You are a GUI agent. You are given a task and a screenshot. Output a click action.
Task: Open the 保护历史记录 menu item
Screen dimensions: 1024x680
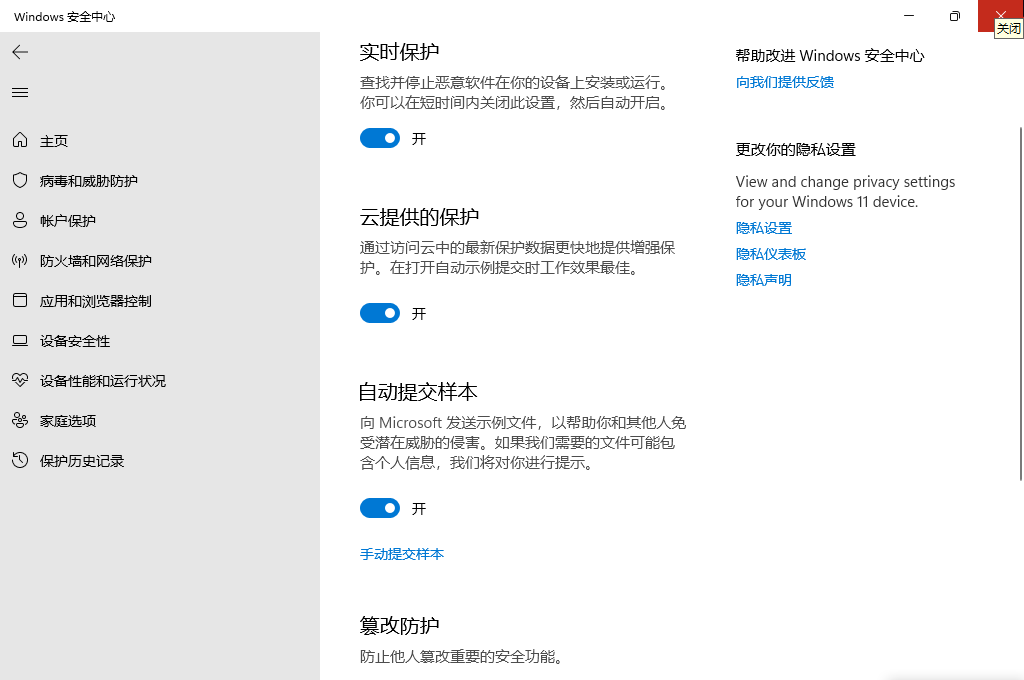82,461
